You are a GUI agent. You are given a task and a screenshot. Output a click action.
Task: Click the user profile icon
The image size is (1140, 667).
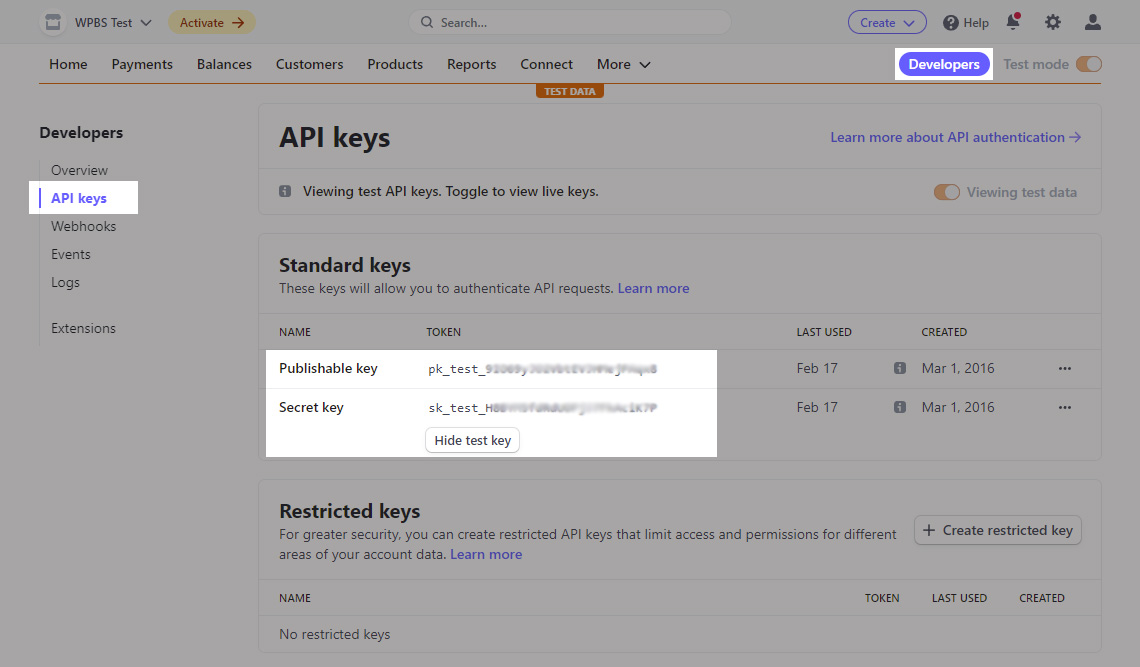pyautogui.click(x=1093, y=22)
